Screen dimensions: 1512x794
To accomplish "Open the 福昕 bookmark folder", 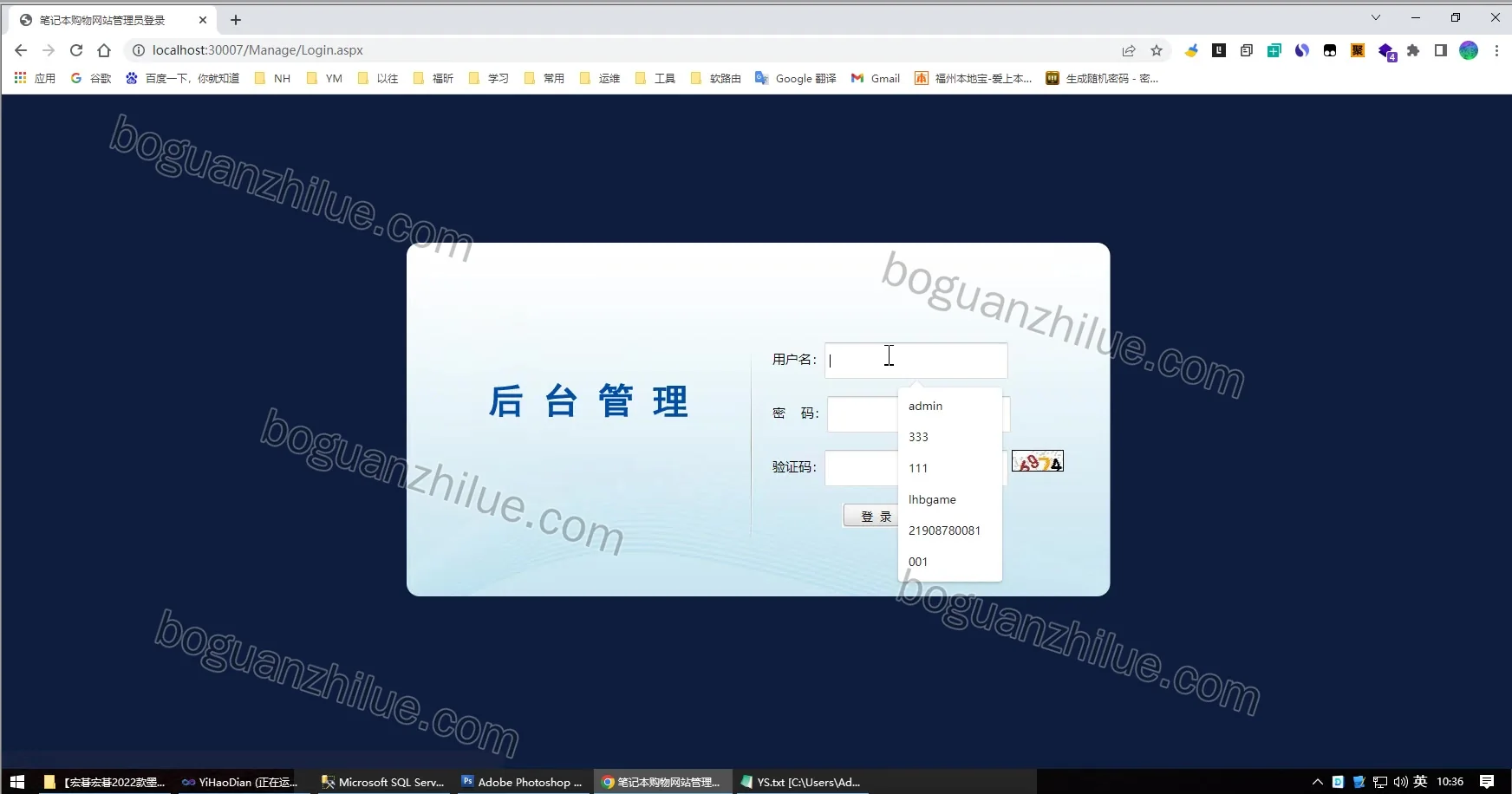I will (x=433, y=78).
